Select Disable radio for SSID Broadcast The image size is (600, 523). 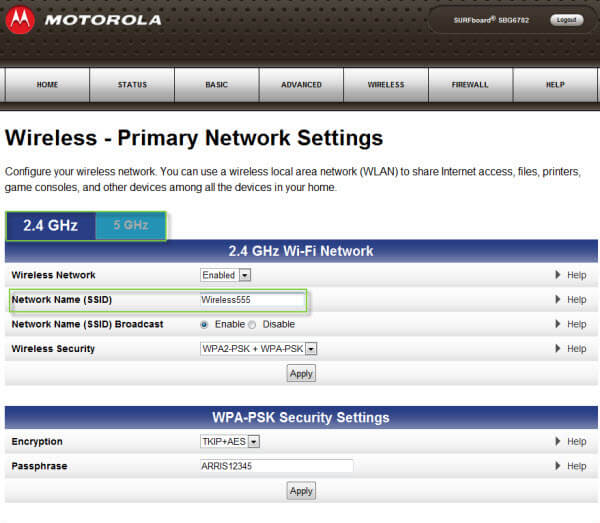[252, 324]
